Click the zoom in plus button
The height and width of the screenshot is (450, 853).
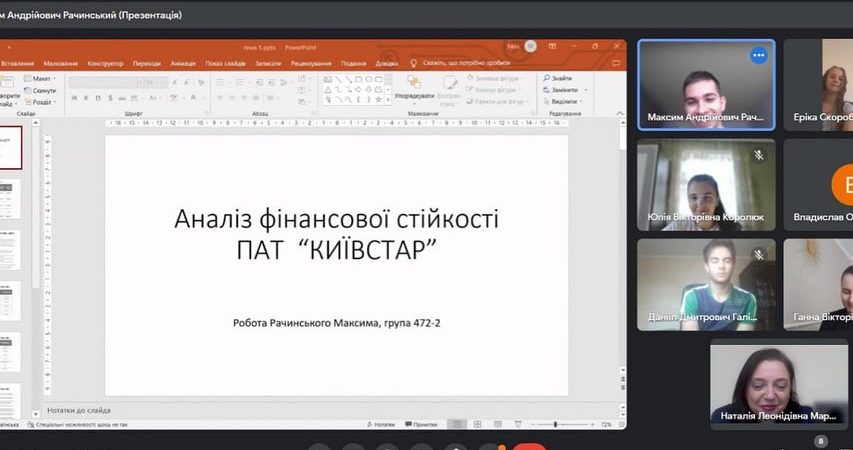coord(592,424)
